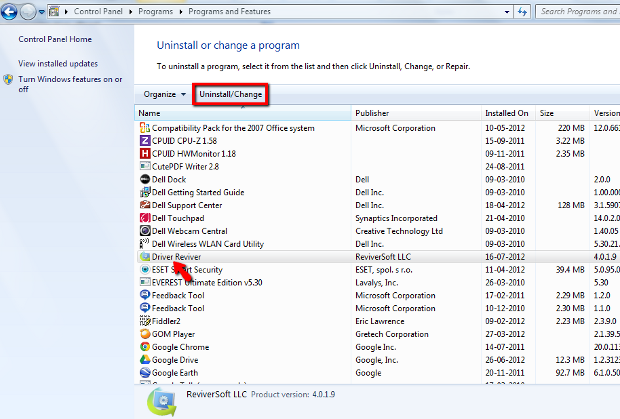620x419 pixels.
Task: Click the Google Drive icon
Action: point(145,360)
